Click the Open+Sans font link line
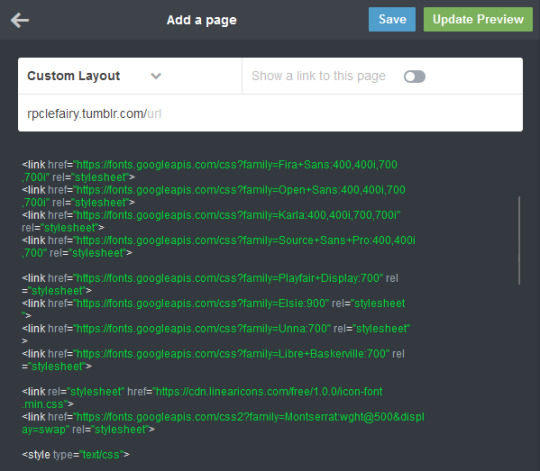Image resolution: width=540 pixels, height=471 pixels. tap(214, 196)
